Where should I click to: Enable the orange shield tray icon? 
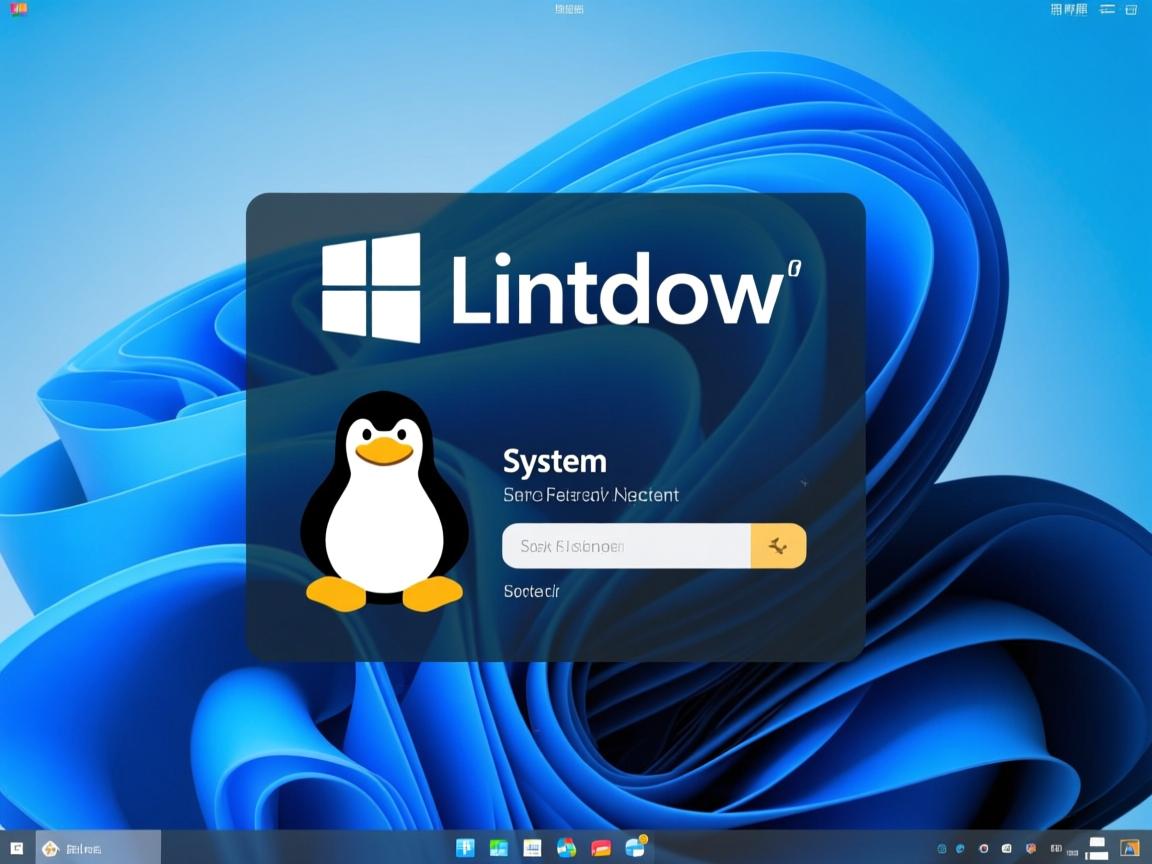point(1031,847)
